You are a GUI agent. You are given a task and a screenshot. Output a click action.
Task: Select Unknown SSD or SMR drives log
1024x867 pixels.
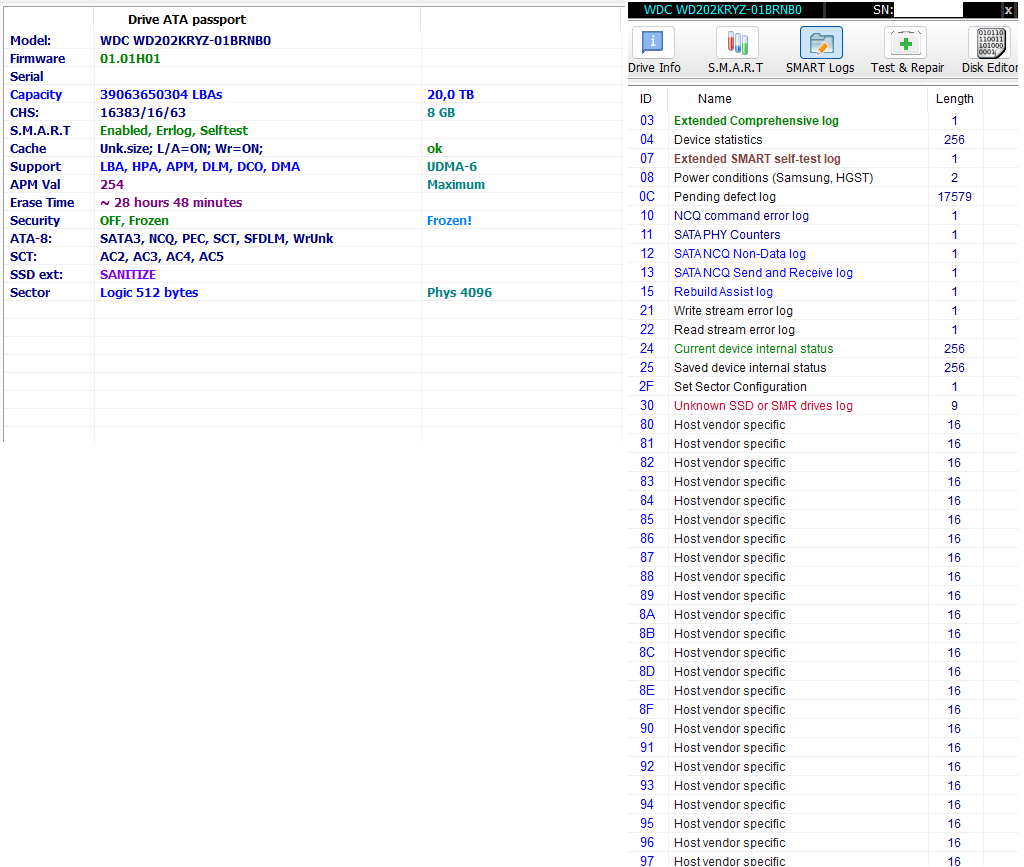823,405
